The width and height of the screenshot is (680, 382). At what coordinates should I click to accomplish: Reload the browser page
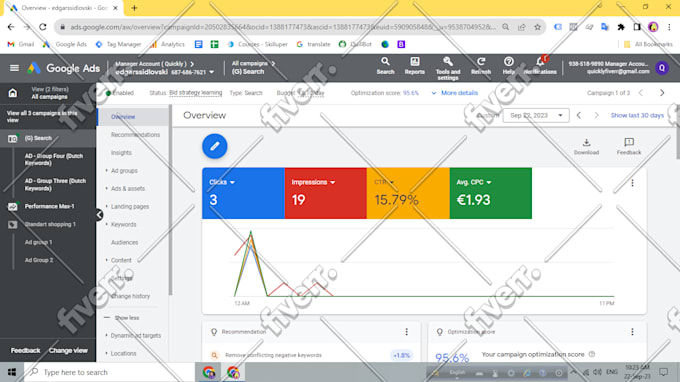[x=42, y=27]
